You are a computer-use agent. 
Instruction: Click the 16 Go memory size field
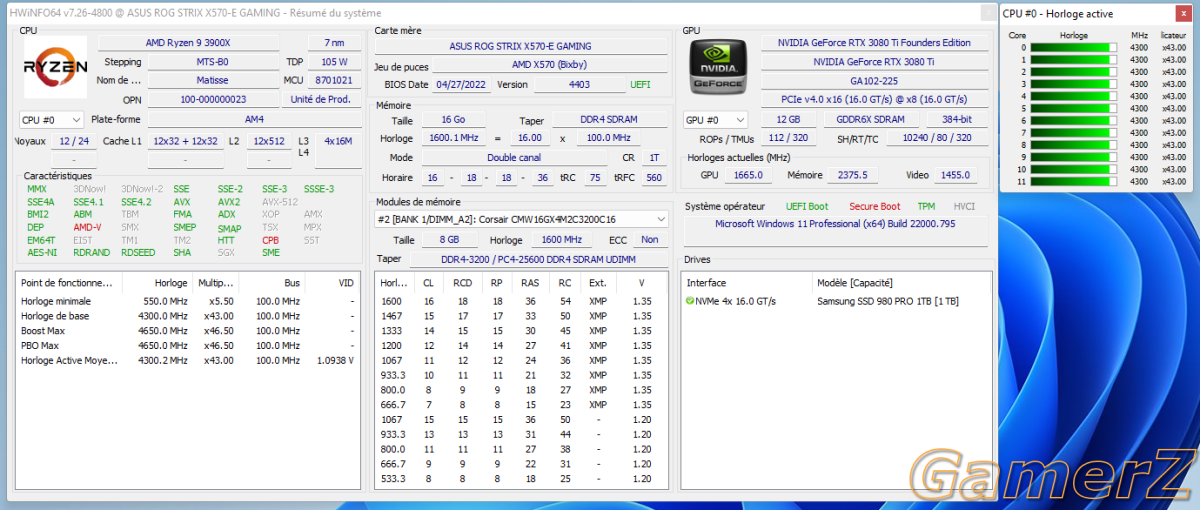pyautogui.click(x=453, y=120)
